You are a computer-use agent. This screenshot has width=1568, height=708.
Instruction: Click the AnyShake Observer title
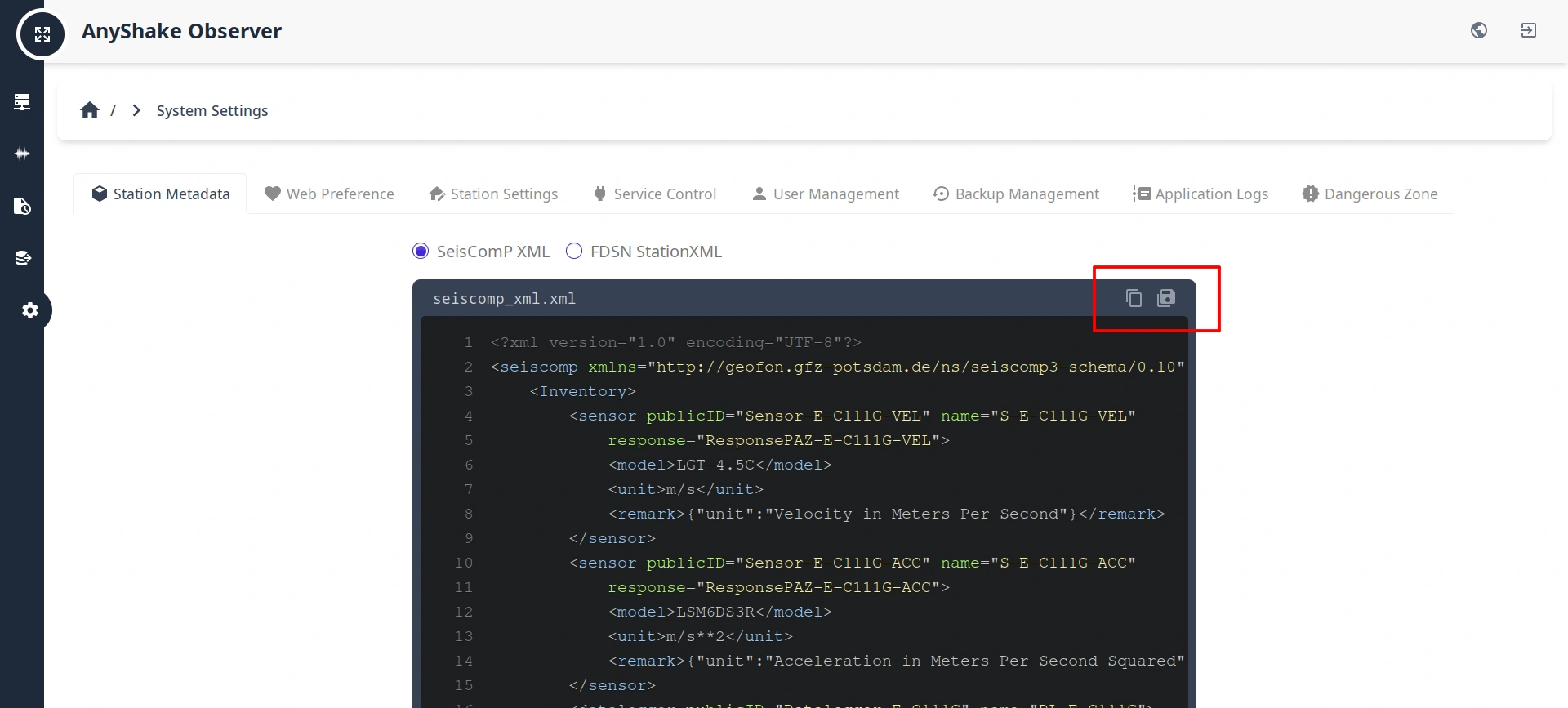point(181,31)
